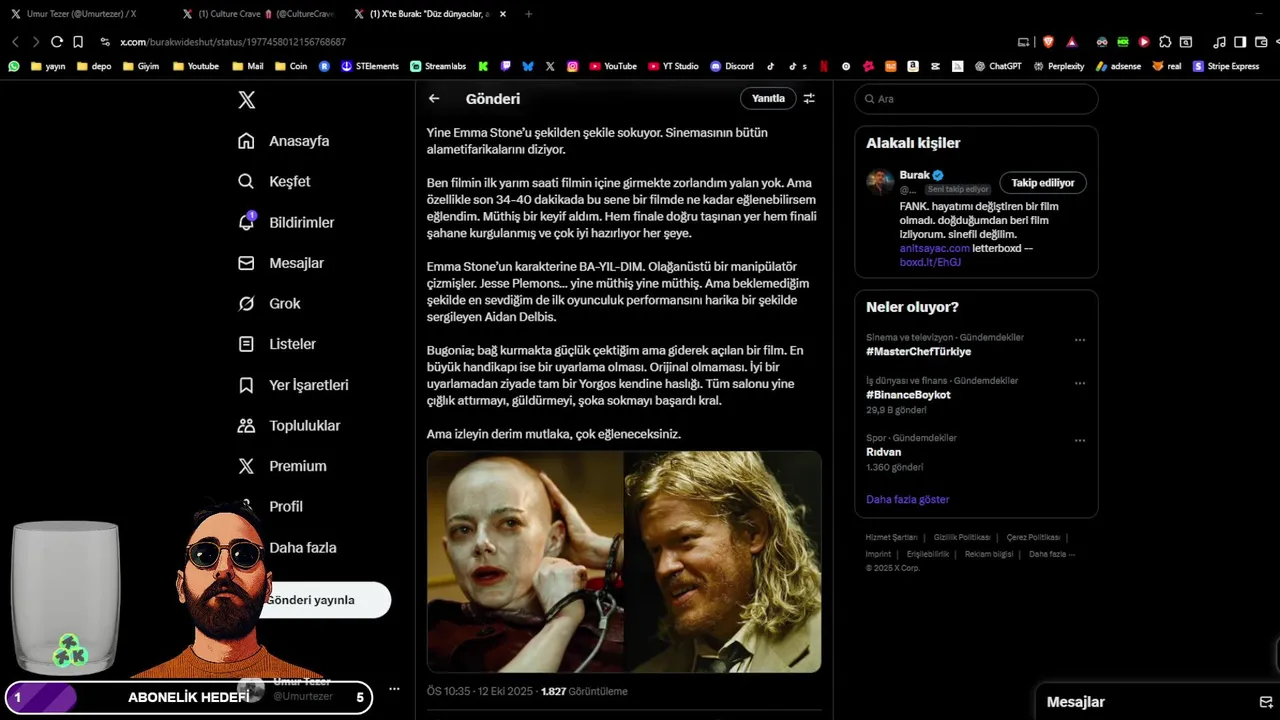The width and height of the screenshot is (1280, 720).
Task: Open the boxd.it/EhGJ link
Action: coord(930,262)
